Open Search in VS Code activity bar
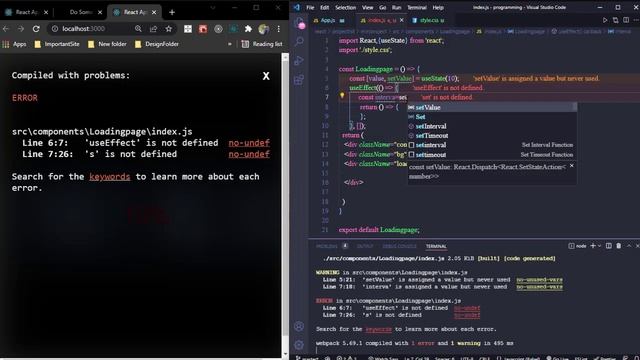Image resolution: width=640 pixels, height=360 pixels. pyautogui.click(x=299, y=41)
